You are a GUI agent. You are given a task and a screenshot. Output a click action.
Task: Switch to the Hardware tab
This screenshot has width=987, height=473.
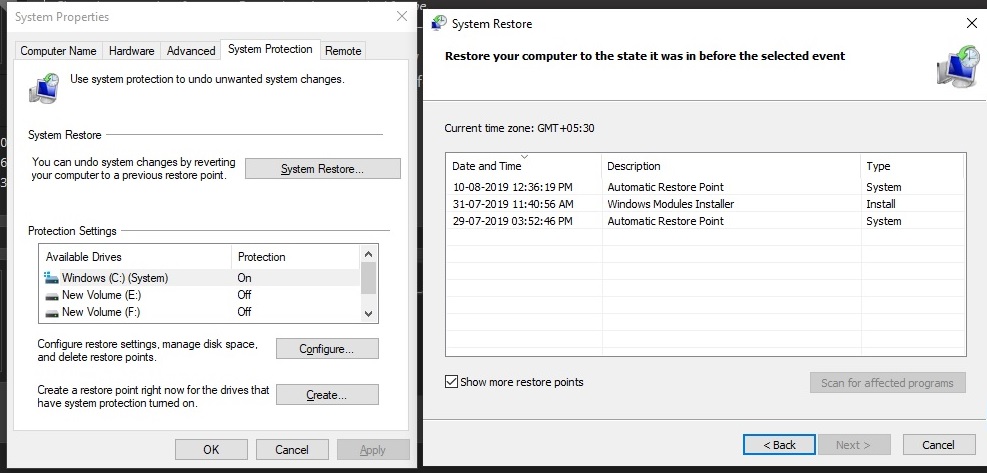tap(131, 51)
